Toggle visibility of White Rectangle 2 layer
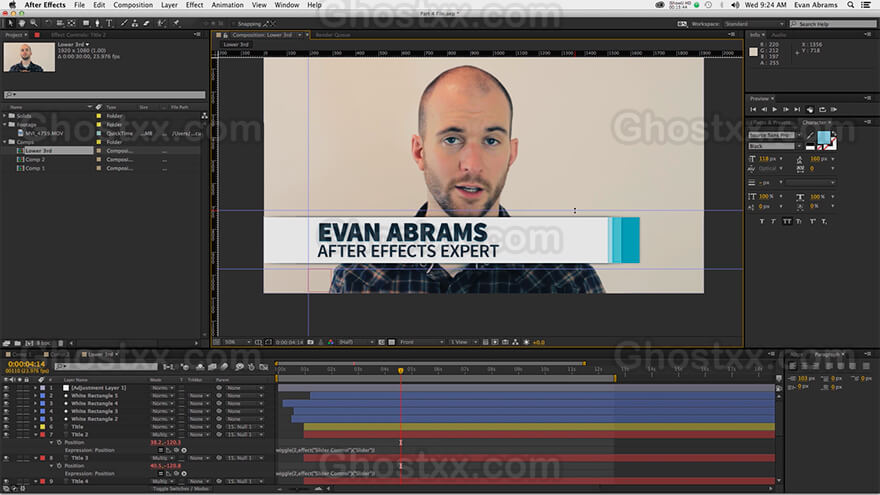880x495 pixels. click(x=6, y=419)
